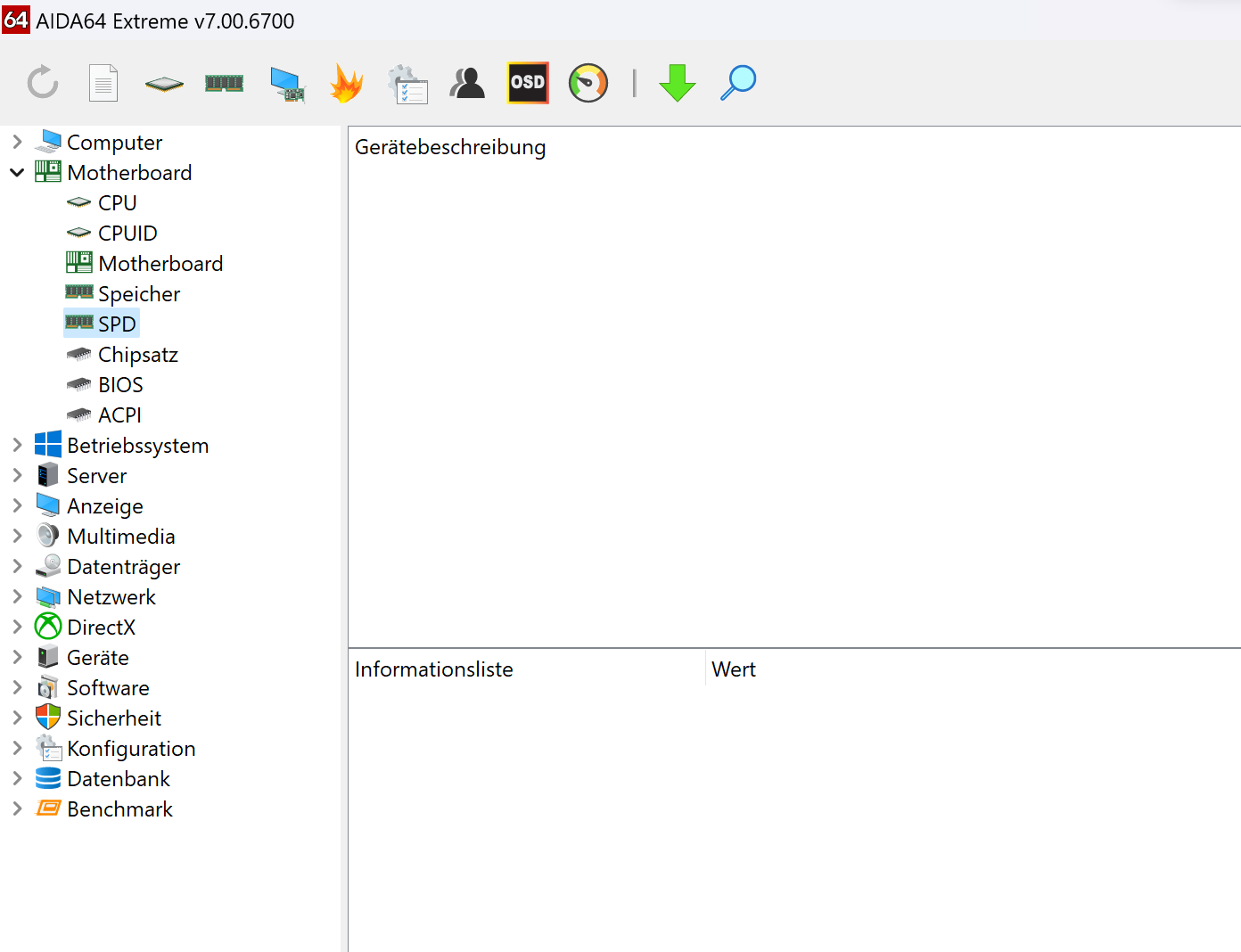Click the magnifier search icon
This screenshot has height=952, width=1241.
[x=738, y=83]
